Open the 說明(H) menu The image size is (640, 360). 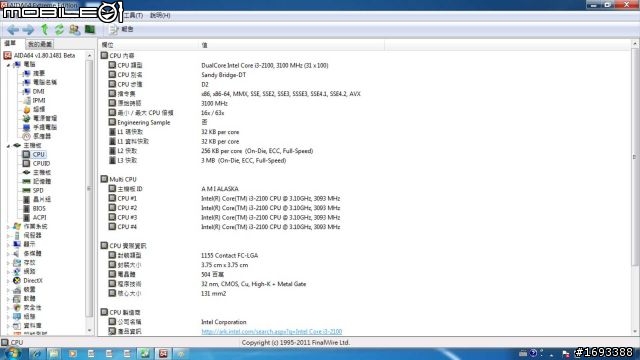click(x=160, y=16)
